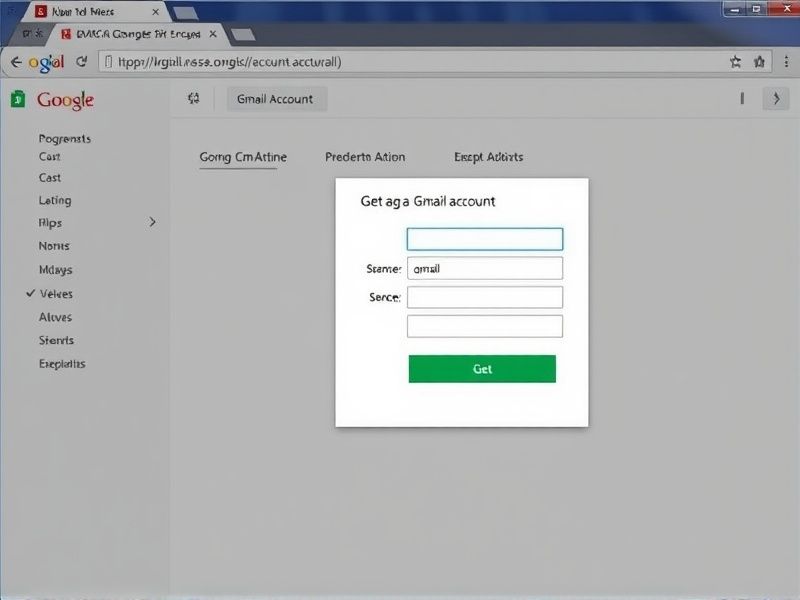Click the green icon beside Google logo
Screen dimensions: 800x600
(18, 99)
